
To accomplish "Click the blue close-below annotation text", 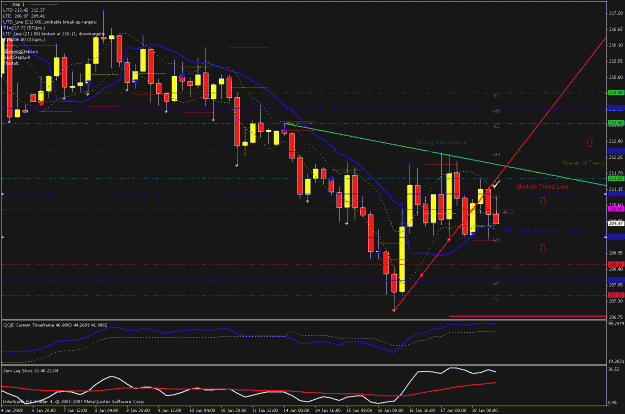I will [x=542, y=230].
